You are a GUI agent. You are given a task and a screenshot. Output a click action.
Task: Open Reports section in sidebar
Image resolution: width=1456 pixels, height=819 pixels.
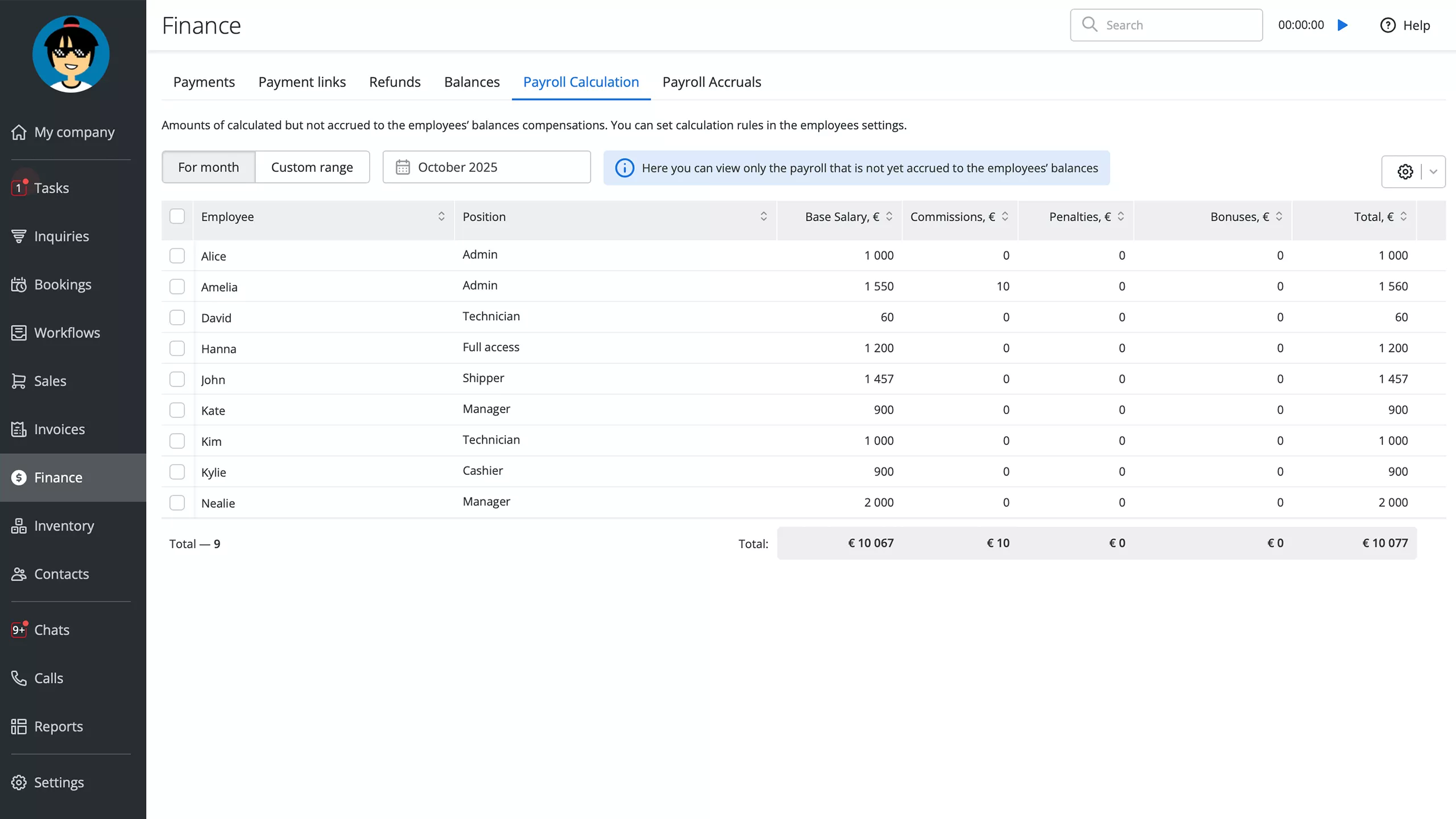tap(58, 726)
